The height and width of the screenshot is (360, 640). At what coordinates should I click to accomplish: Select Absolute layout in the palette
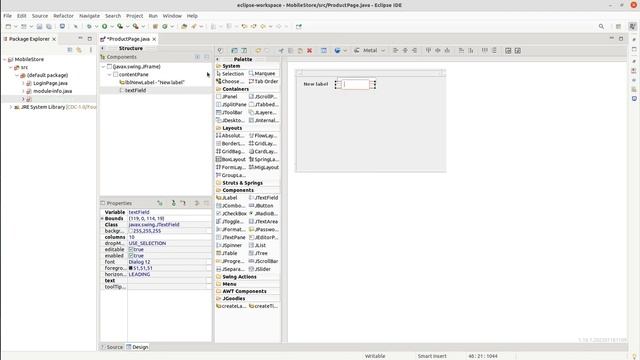[231, 136]
